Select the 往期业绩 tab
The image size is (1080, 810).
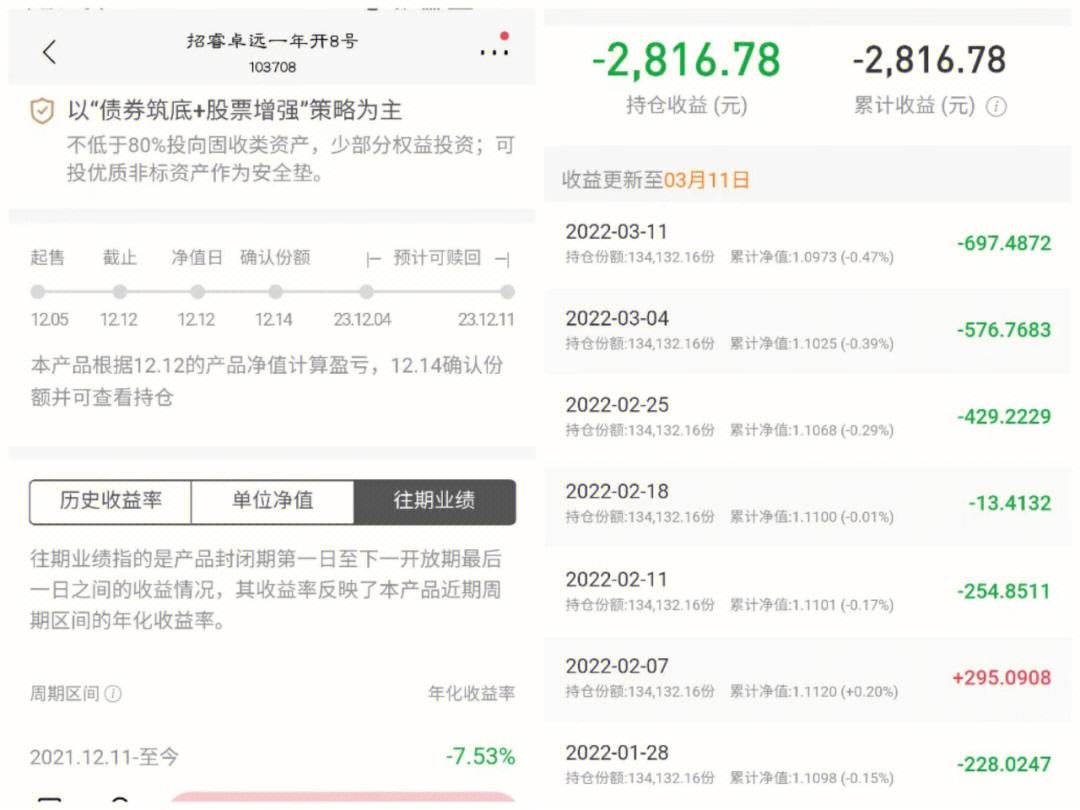pos(435,501)
